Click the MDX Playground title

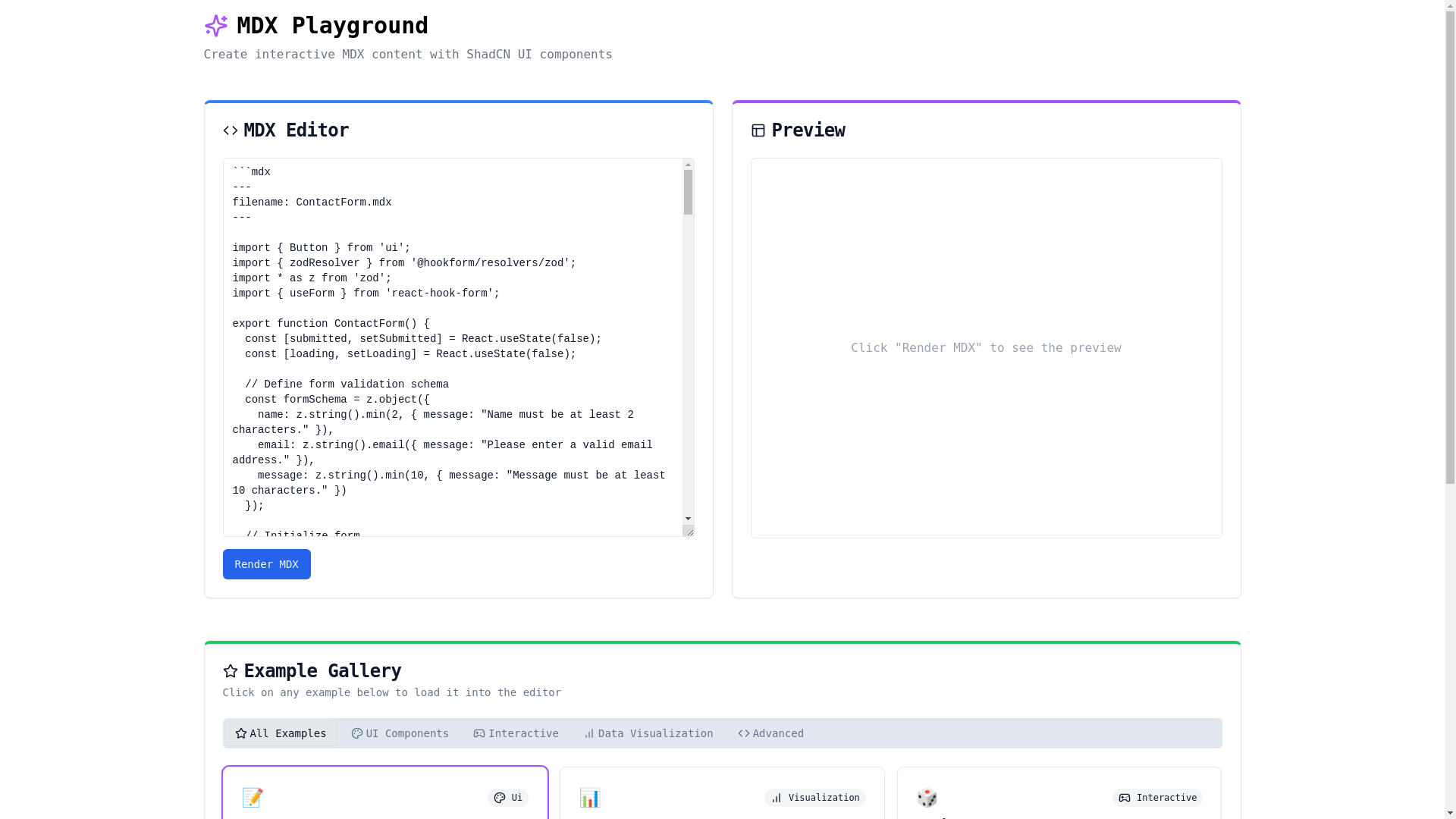pos(333,26)
